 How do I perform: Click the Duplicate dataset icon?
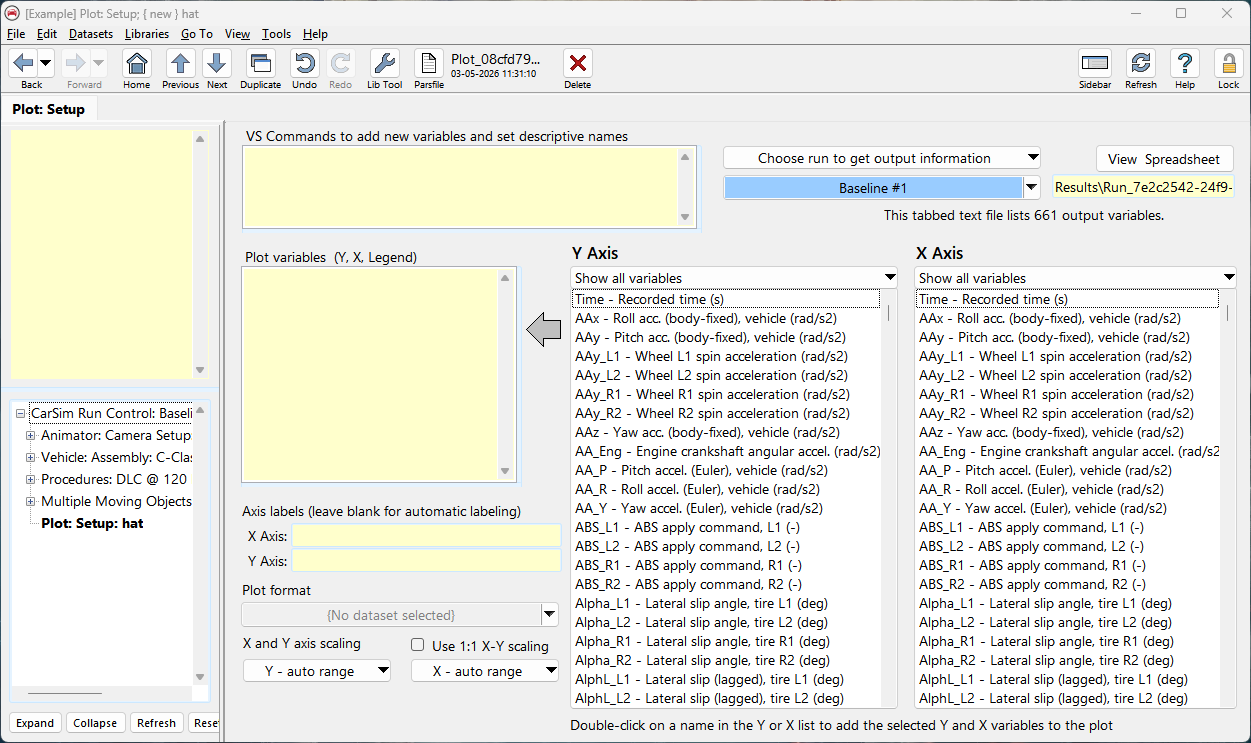260,65
